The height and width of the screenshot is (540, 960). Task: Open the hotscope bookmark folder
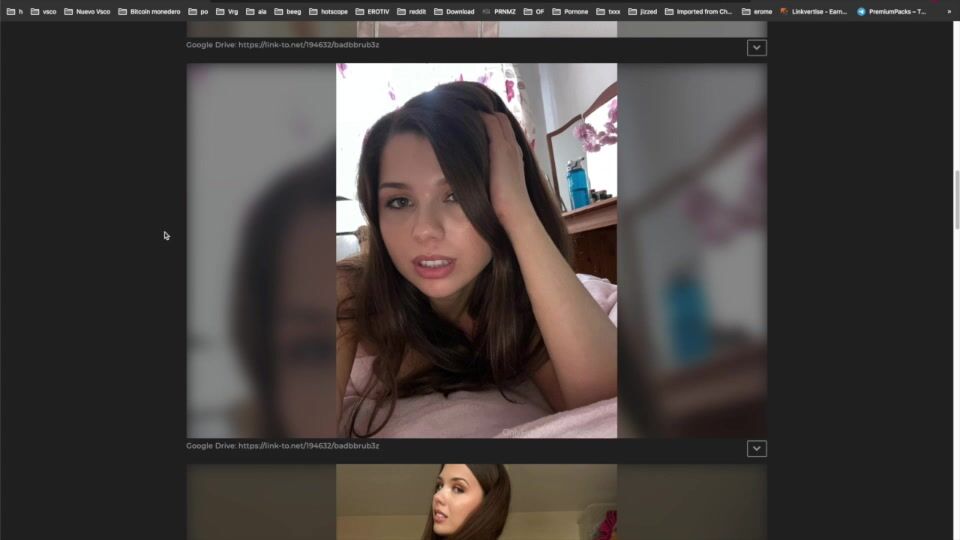coord(328,11)
